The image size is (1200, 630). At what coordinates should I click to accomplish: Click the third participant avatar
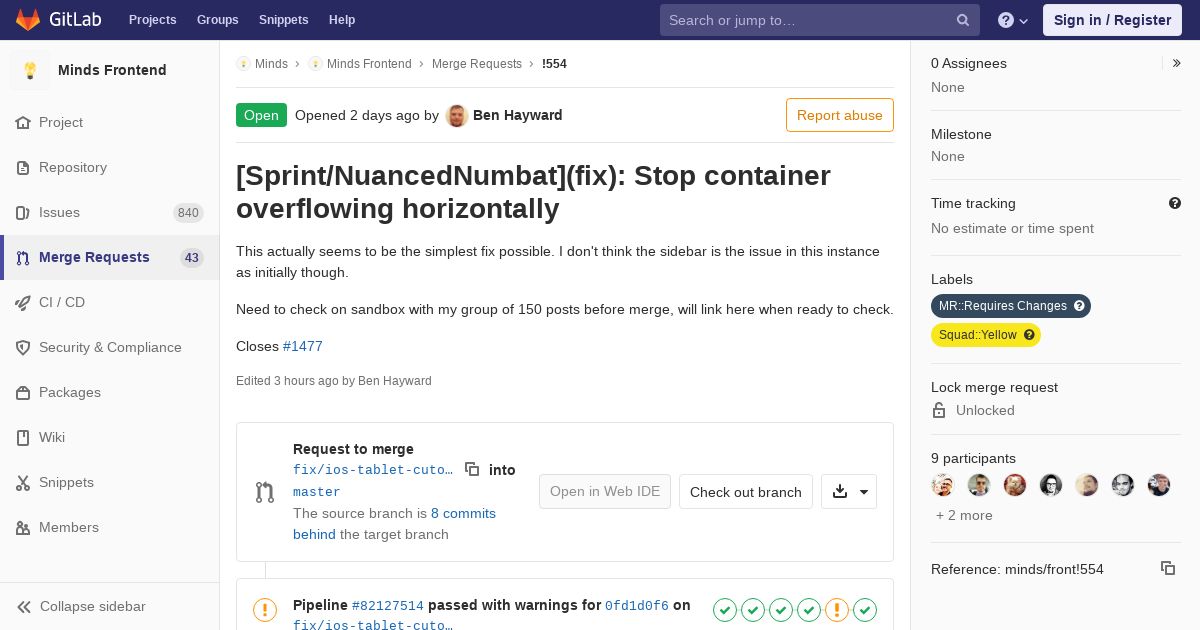1015,485
